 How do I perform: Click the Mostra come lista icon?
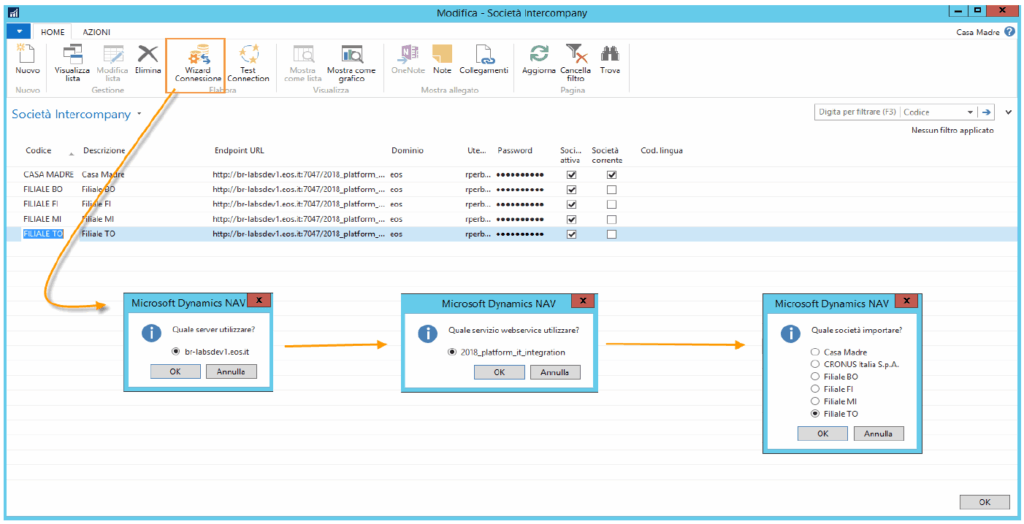click(303, 55)
